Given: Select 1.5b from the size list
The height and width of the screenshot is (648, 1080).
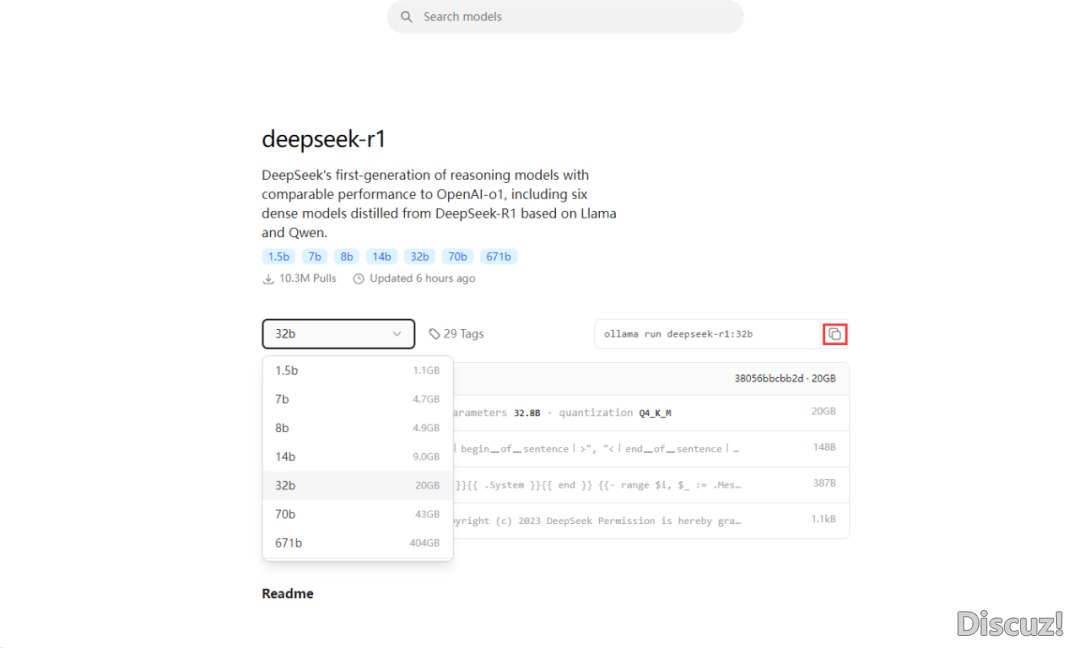Looking at the screenshot, I should click(357, 370).
